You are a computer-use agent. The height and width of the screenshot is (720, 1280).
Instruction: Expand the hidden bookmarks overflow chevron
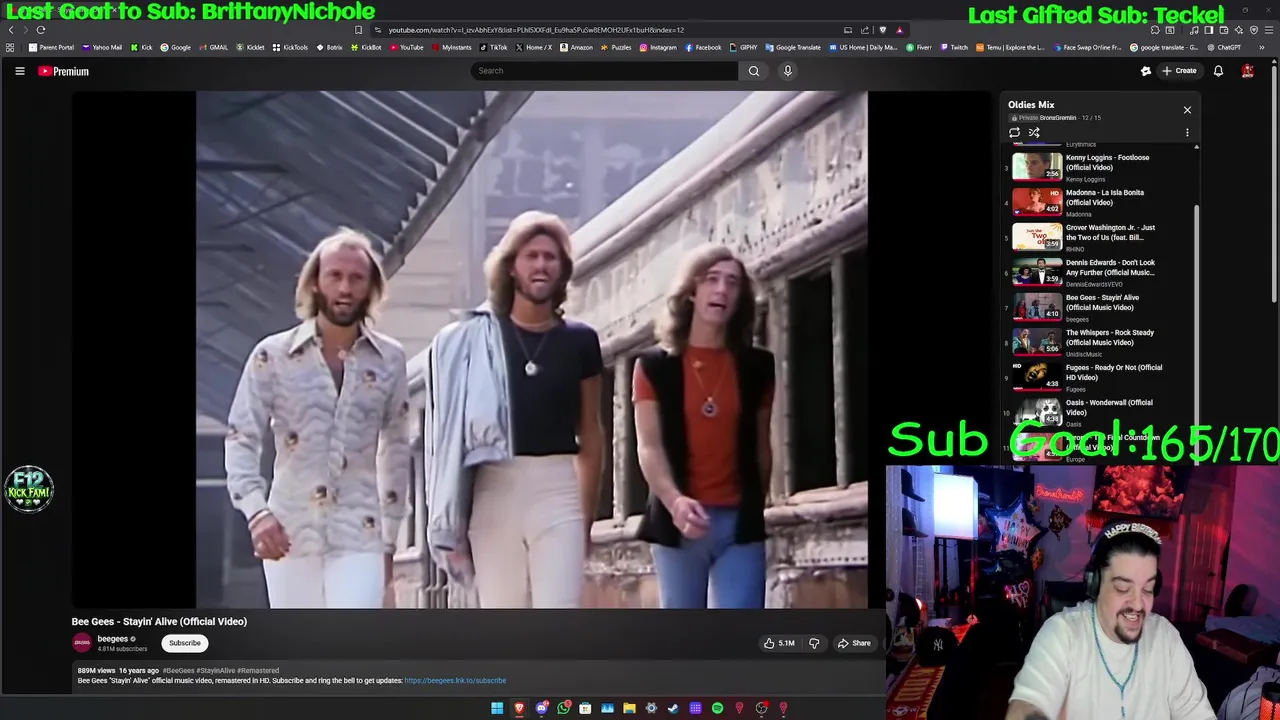[1262, 47]
